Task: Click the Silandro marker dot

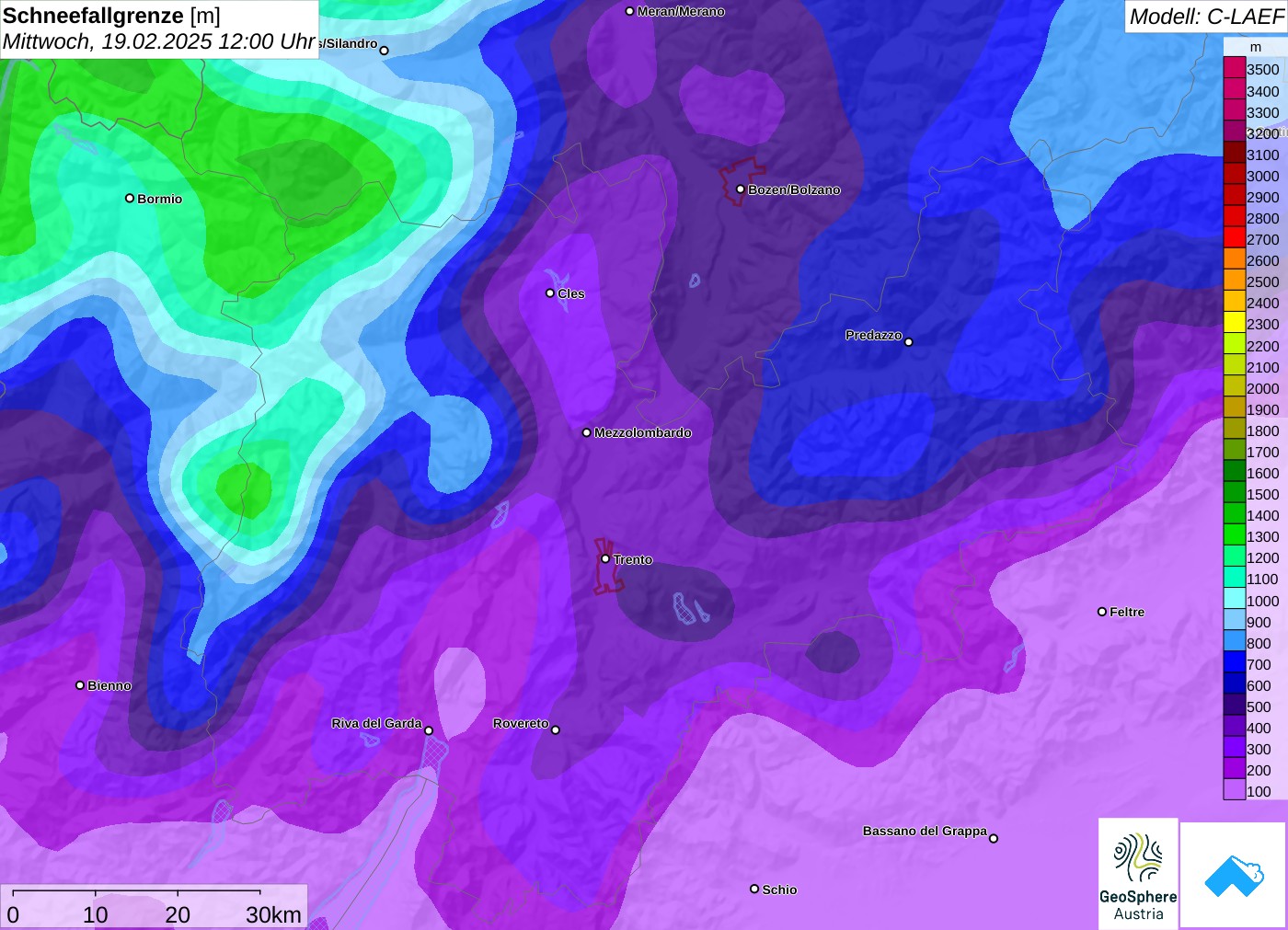Action: click(385, 51)
